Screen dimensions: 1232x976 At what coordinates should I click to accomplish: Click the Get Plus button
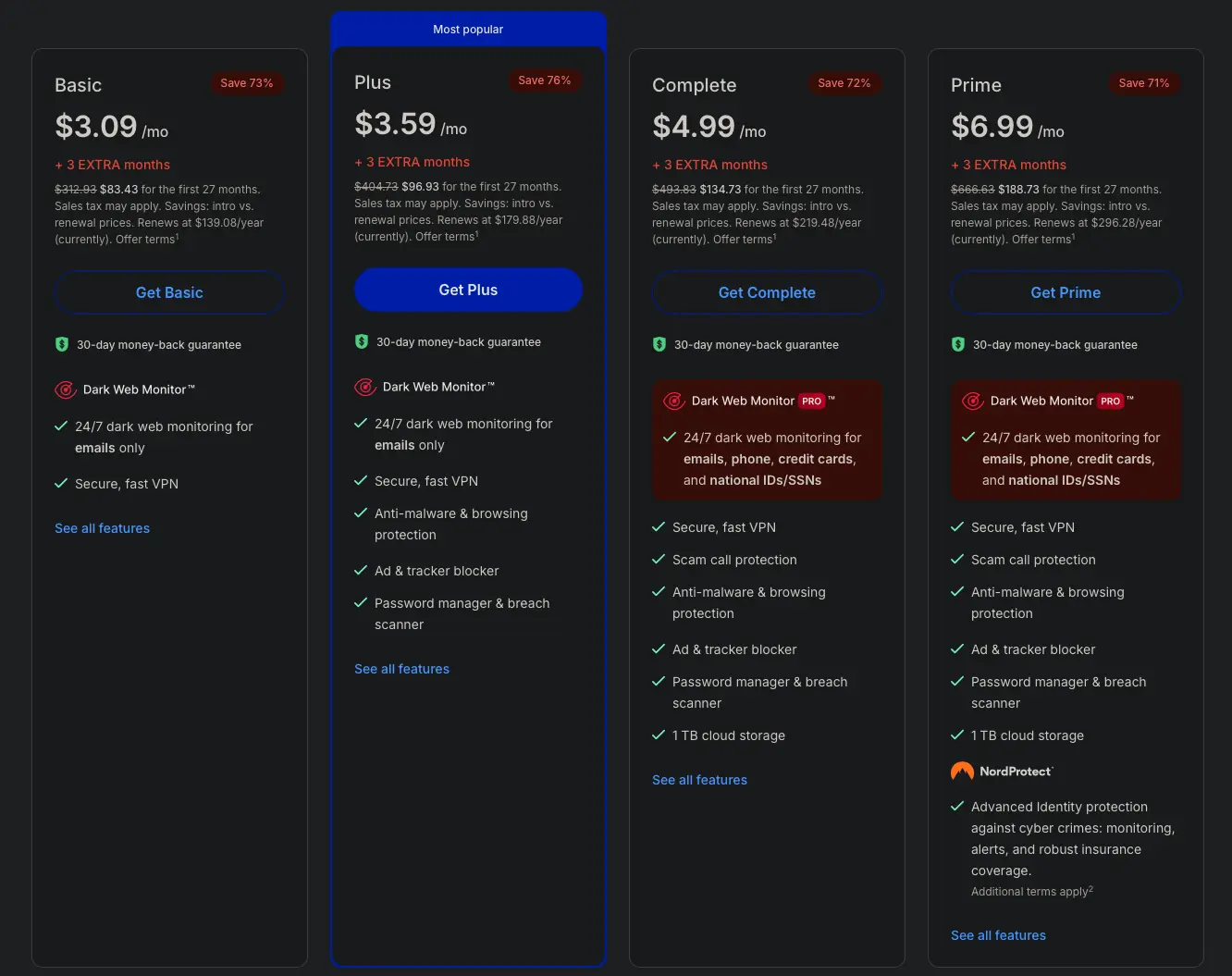pos(468,290)
